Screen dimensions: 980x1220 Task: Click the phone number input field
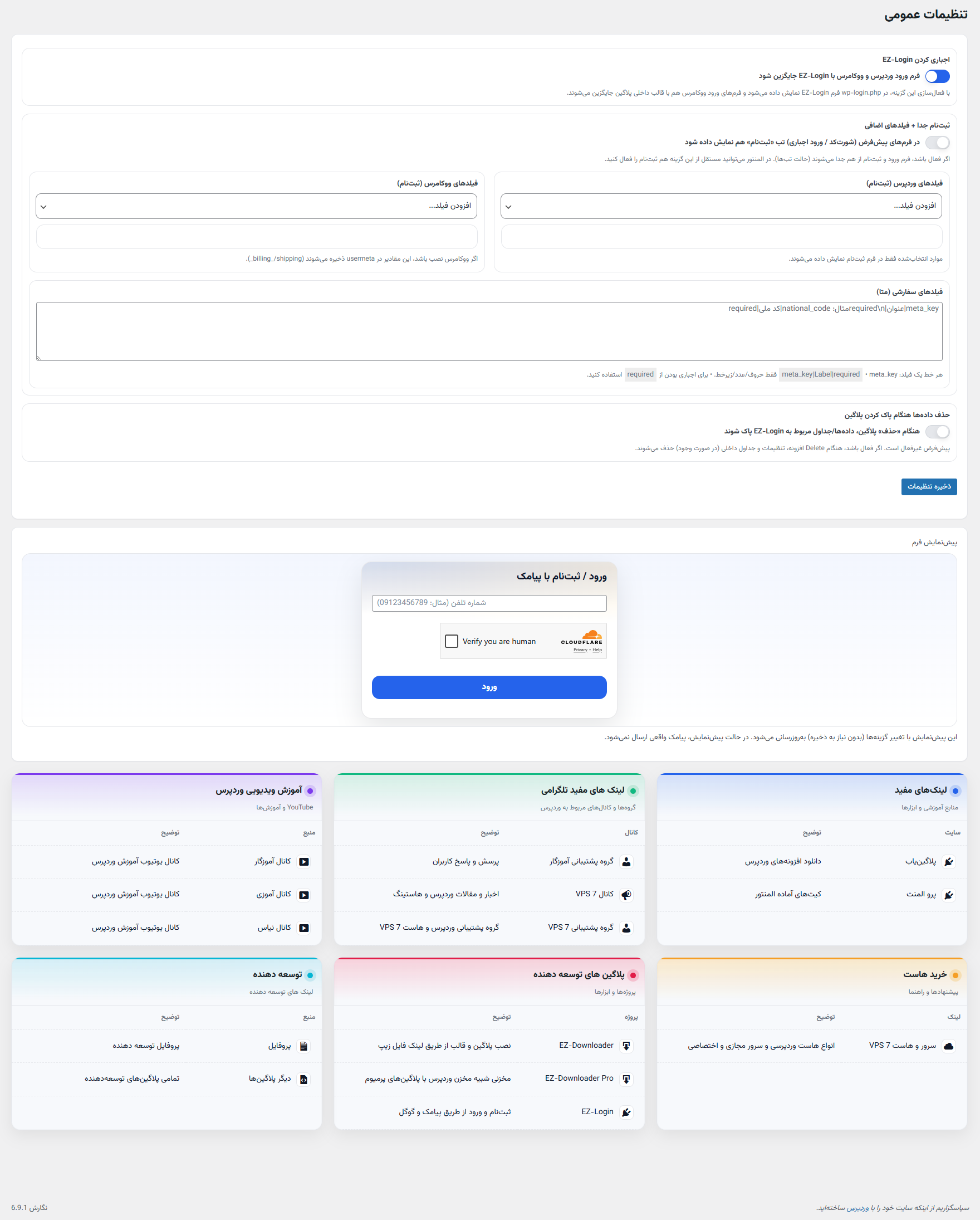pyautogui.click(x=489, y=603)
